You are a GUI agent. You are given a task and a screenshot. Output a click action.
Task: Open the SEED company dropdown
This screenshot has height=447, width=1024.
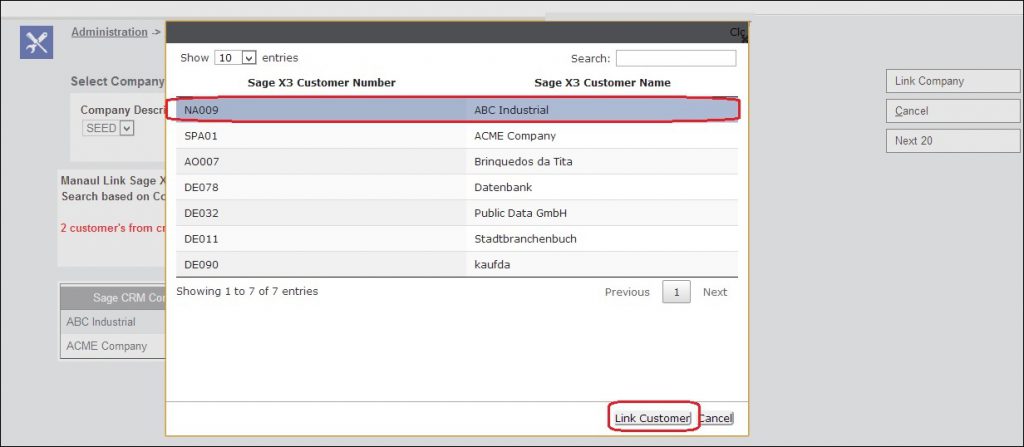pyautogui.click(x=108, y=128)
